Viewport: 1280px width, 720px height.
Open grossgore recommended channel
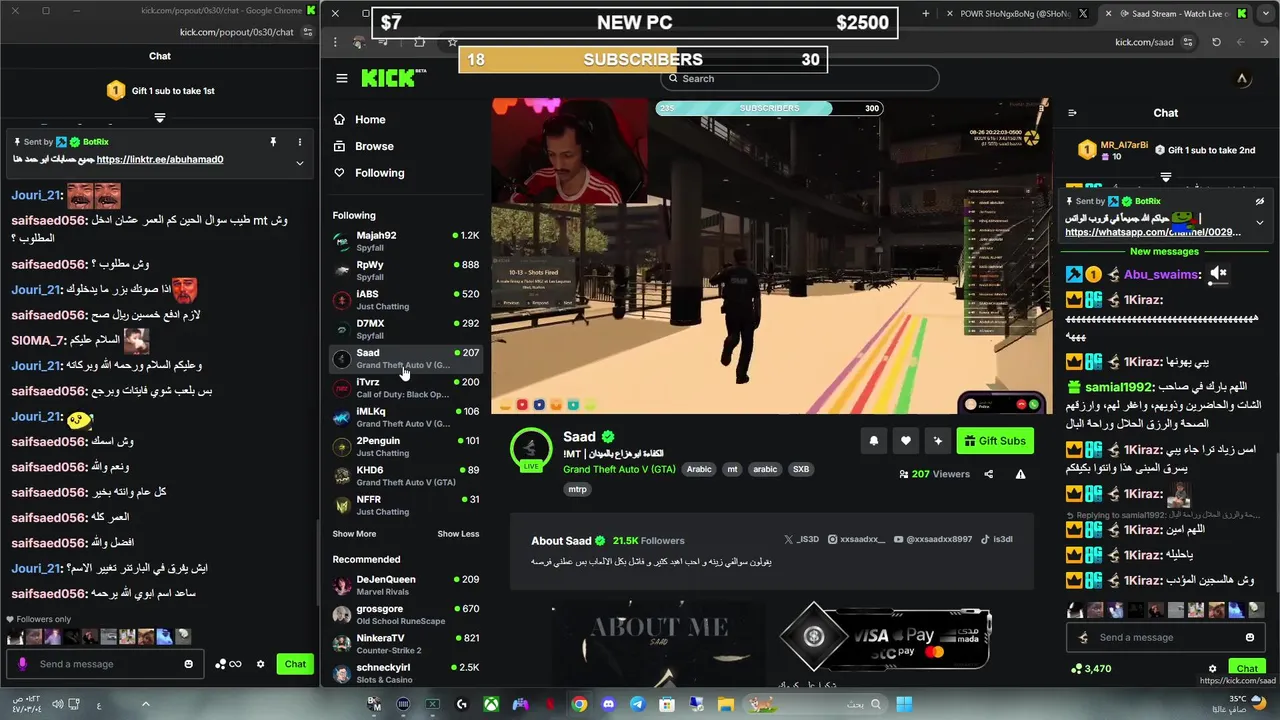[x=406, y=614]
